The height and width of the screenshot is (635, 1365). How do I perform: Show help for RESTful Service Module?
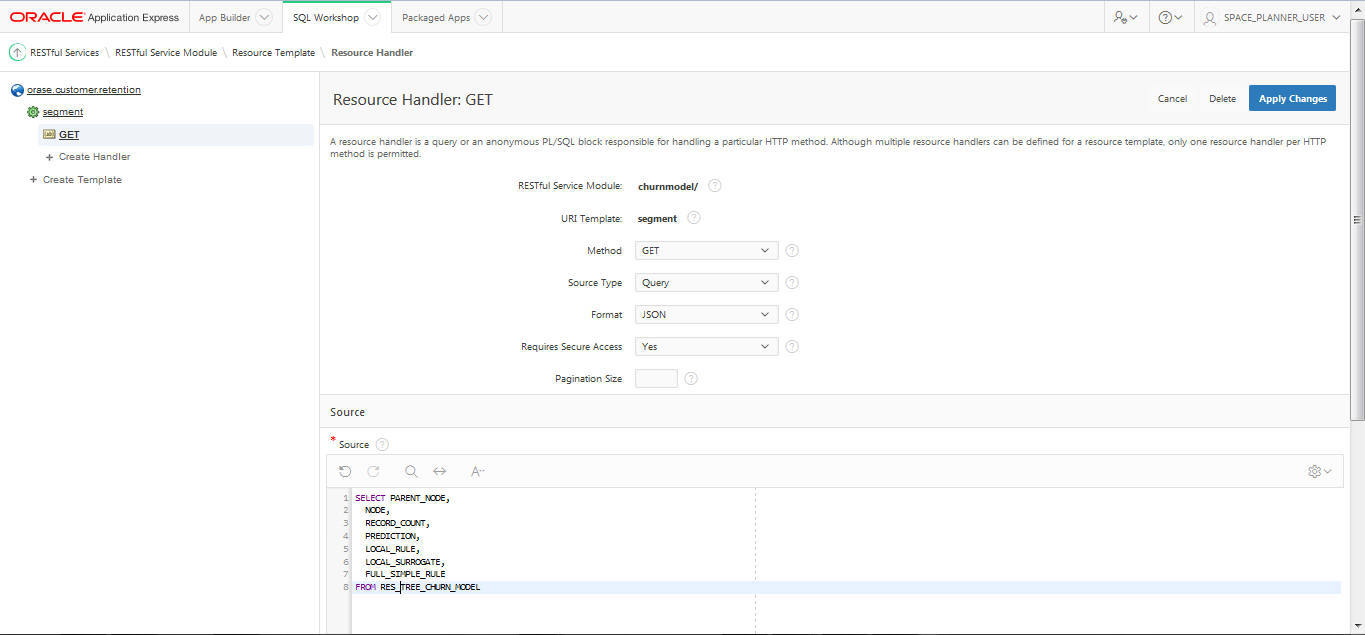point(715,186)
